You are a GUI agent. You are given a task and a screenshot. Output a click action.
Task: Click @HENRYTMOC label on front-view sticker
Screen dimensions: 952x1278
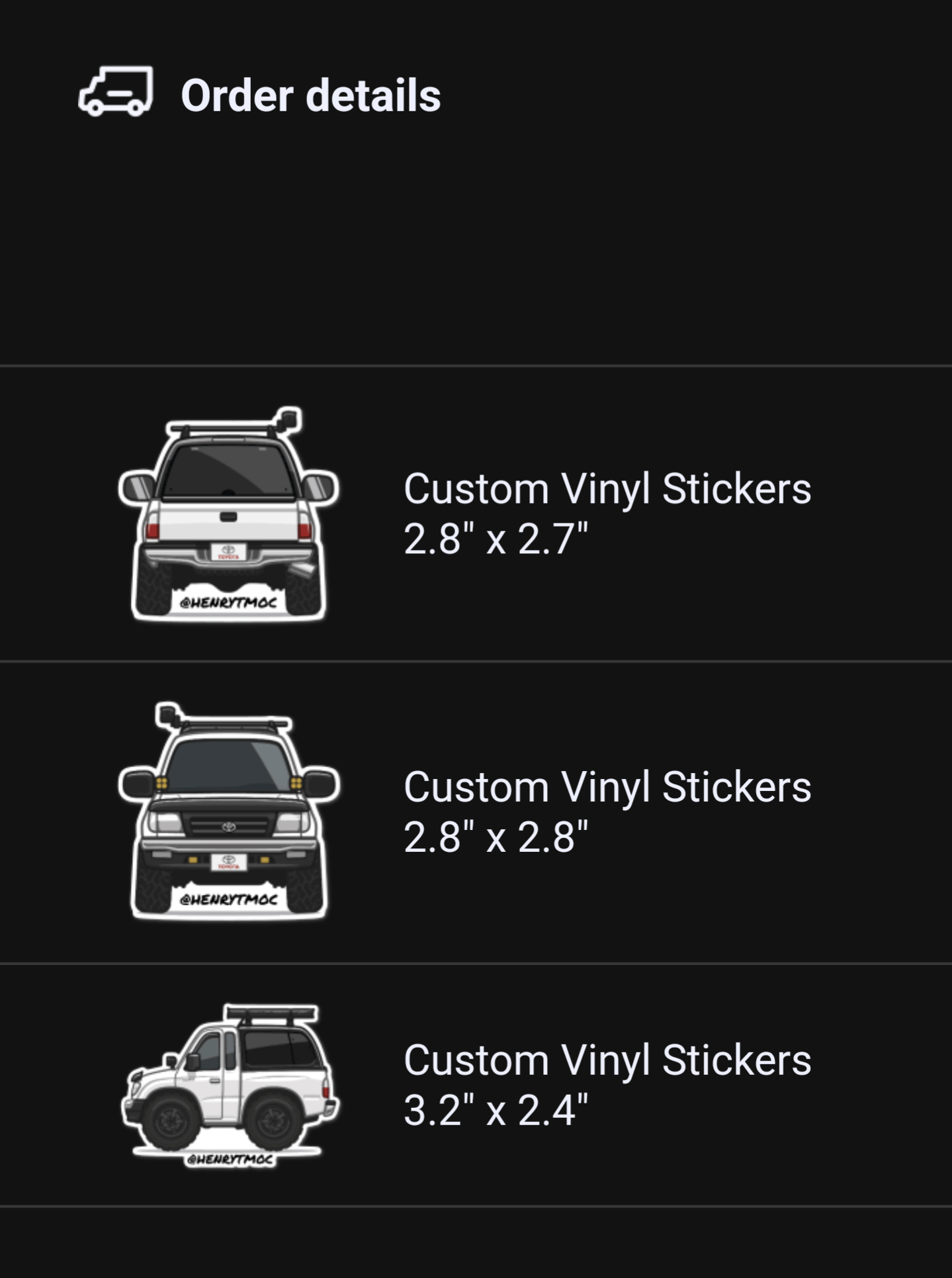(x=228, y=899)
